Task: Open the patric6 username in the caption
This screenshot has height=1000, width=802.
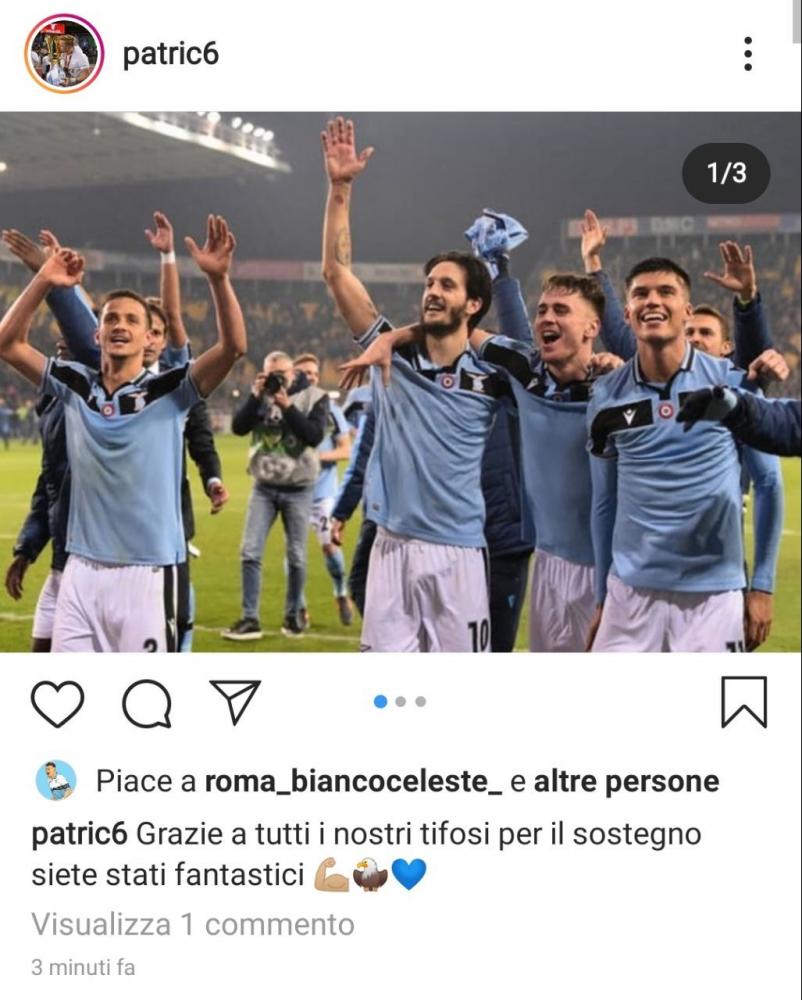Action: [x=80, y=835]
